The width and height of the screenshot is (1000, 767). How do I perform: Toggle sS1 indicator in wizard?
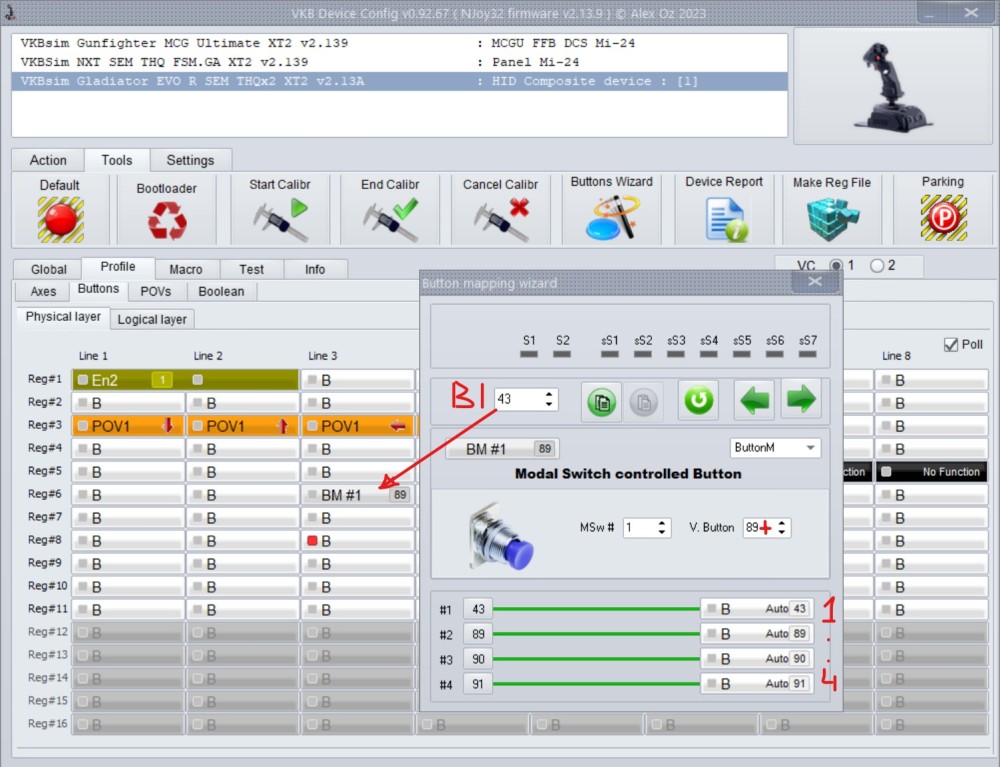click(610, 354)
